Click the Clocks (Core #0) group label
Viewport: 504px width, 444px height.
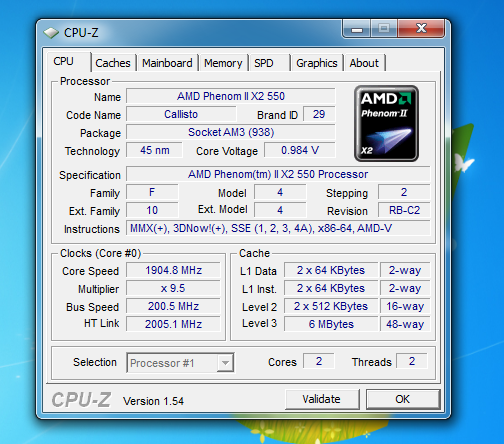100,253
